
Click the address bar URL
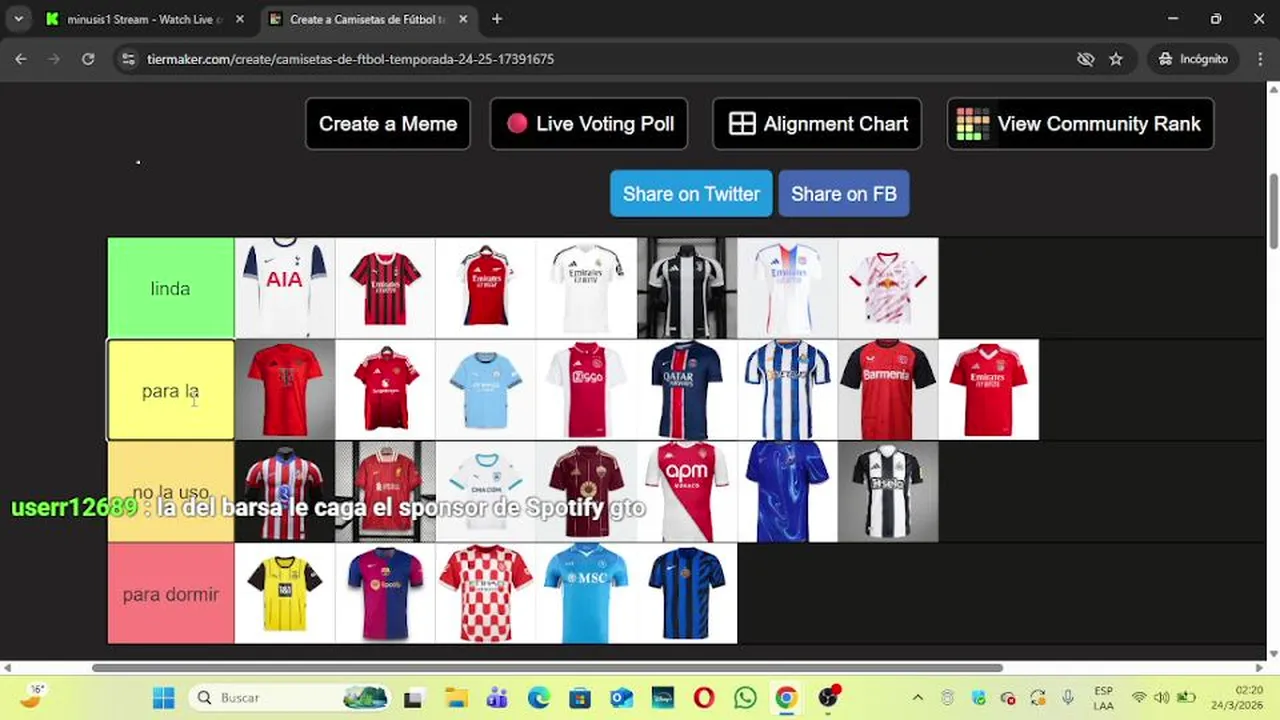point(350,59)
